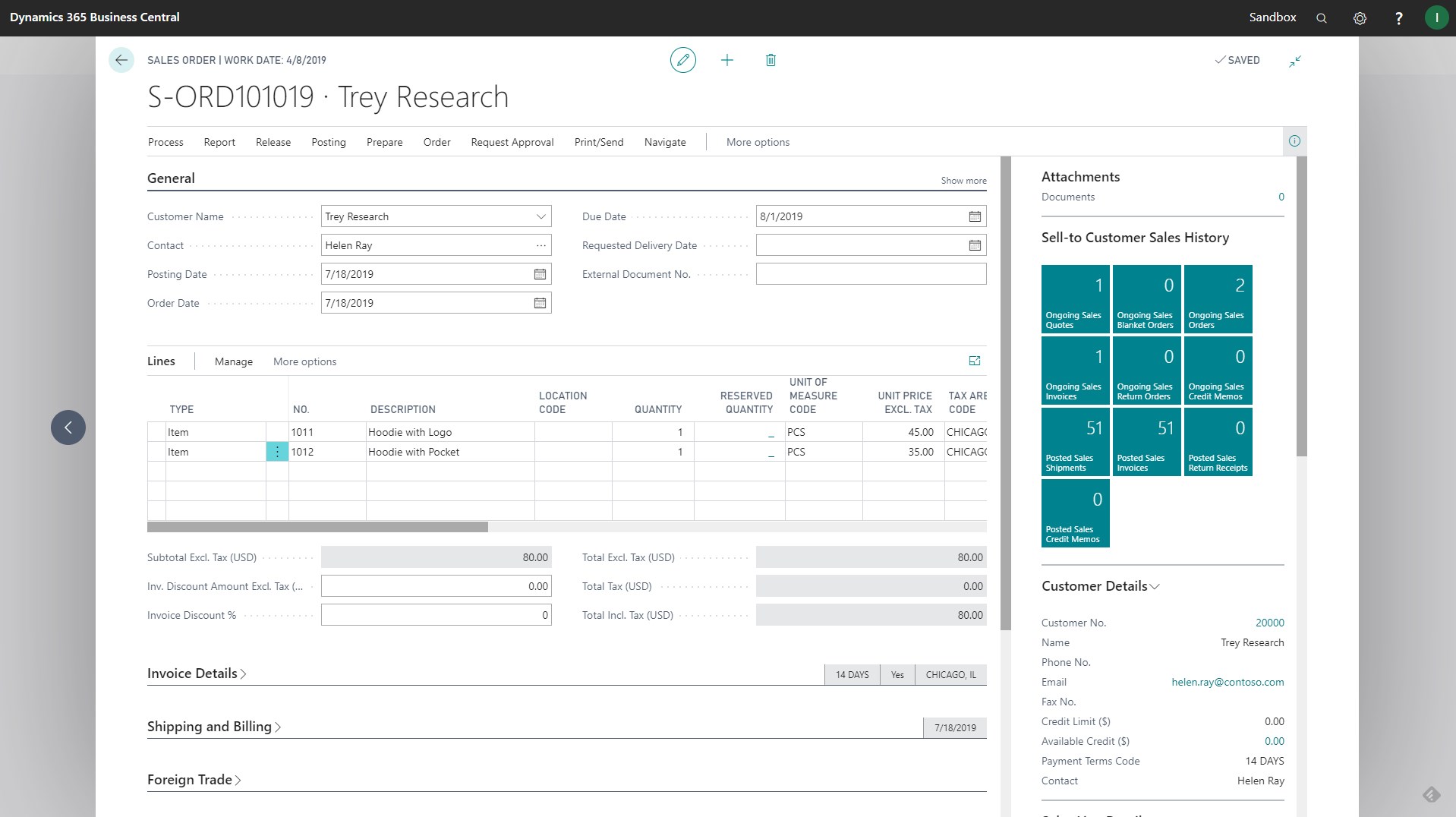Open row options for Hoodie with Pocket
1456x817 pixels.
[277, 452]
